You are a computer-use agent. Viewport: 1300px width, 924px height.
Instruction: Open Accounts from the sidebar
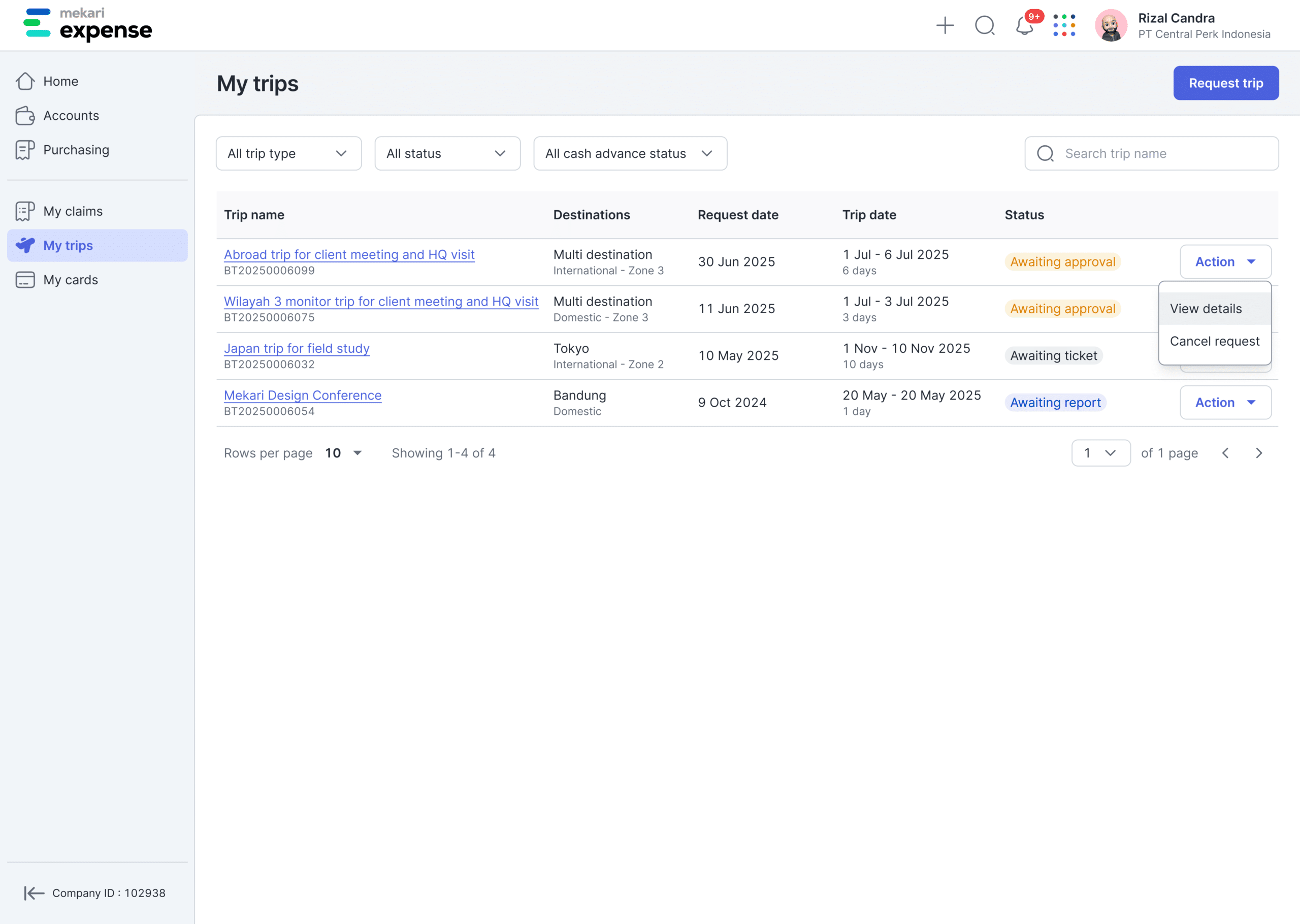point(71,116)
